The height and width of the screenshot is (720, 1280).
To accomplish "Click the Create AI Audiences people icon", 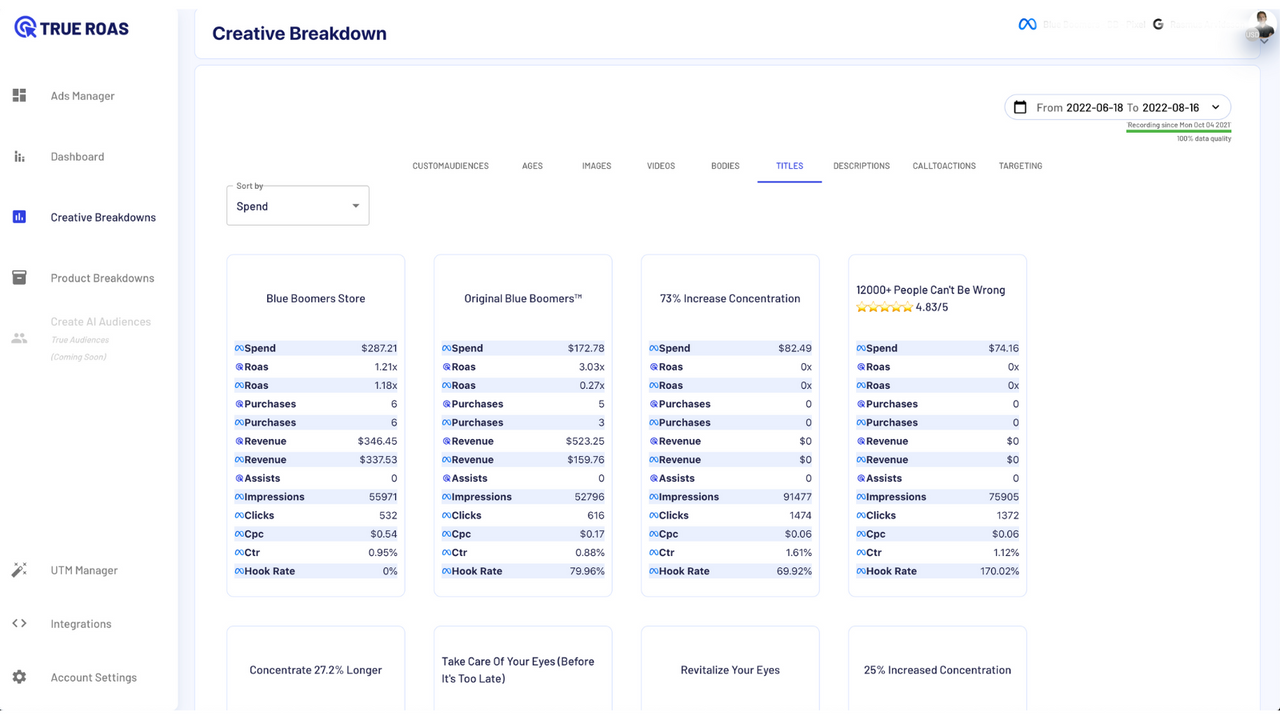I will point(19,338).
